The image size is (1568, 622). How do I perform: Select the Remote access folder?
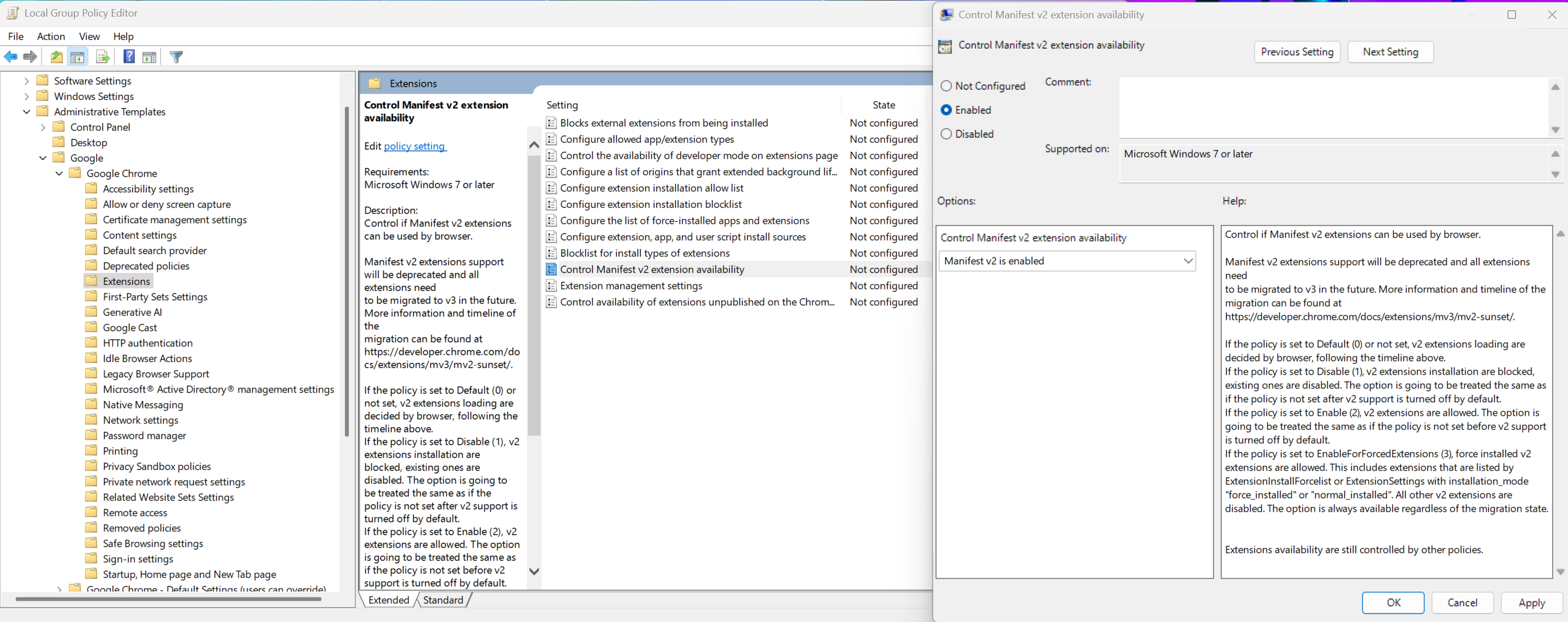135,512
